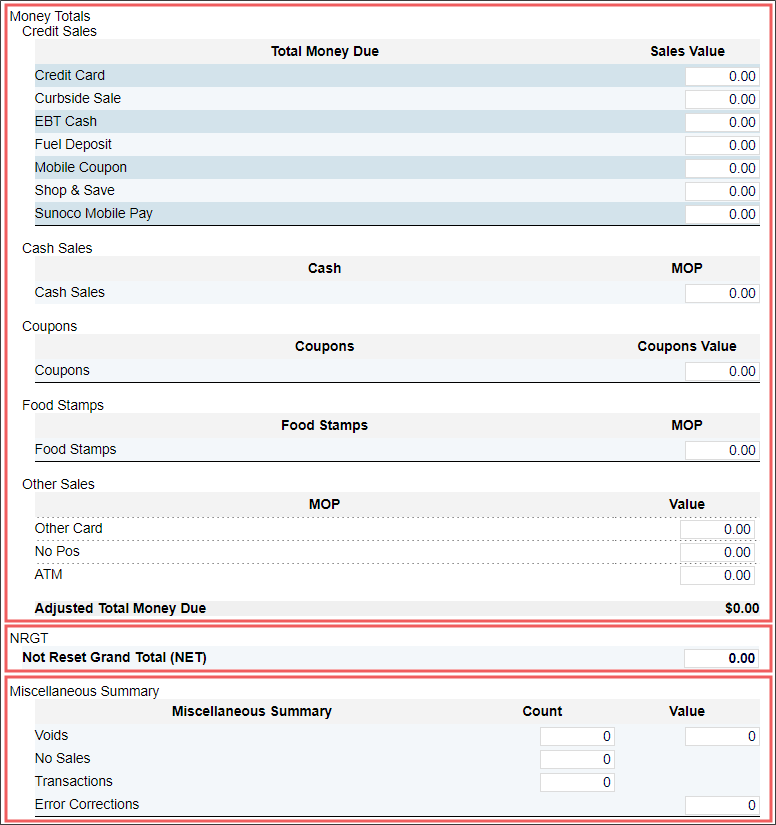Click the Credit Card row label
Screen dimensions: 776x825
tap(69, 76)
